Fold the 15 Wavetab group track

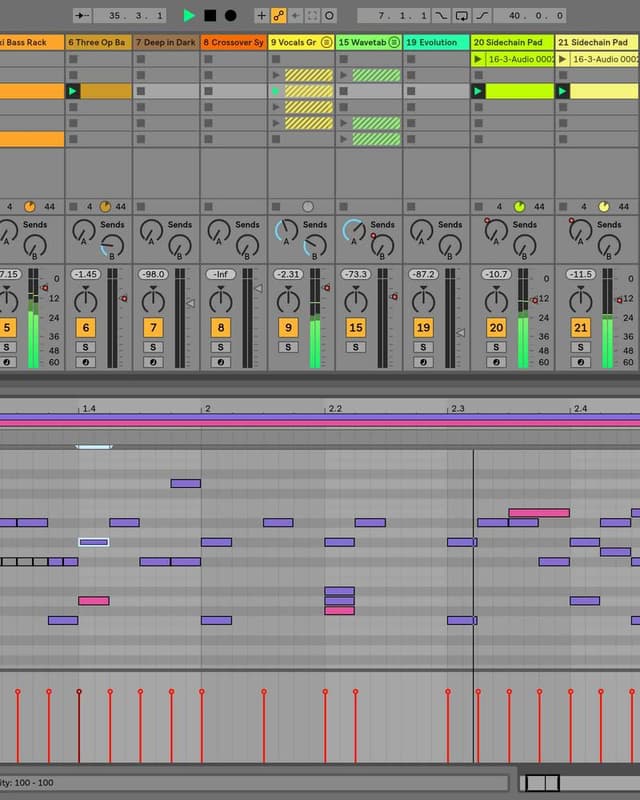click(x=394, y=42)
